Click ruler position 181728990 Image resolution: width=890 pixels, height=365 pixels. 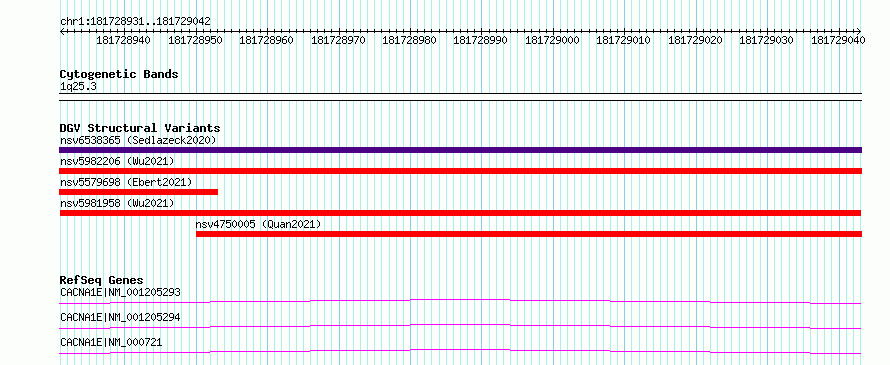481,40
